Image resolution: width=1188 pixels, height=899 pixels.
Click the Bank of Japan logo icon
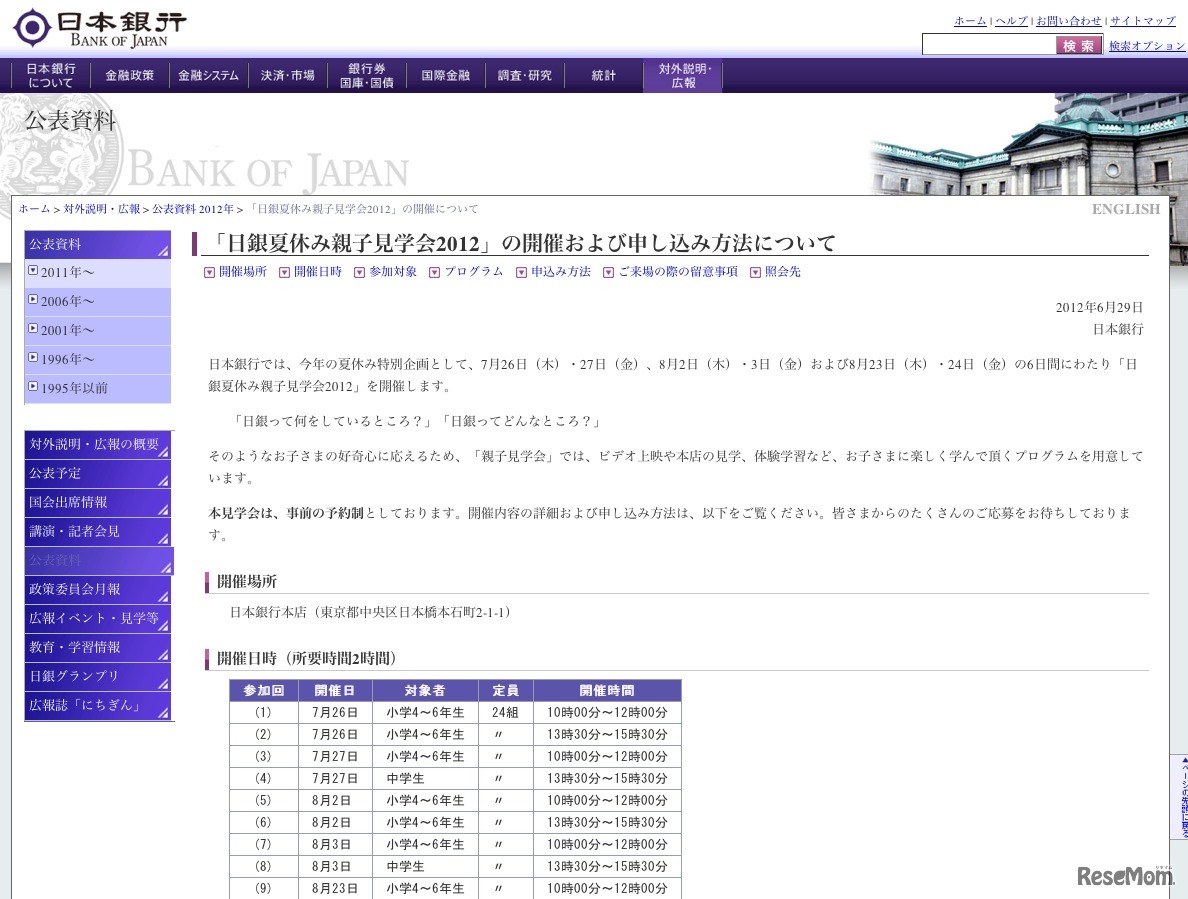pyautogui.click(x=33, y=27)
